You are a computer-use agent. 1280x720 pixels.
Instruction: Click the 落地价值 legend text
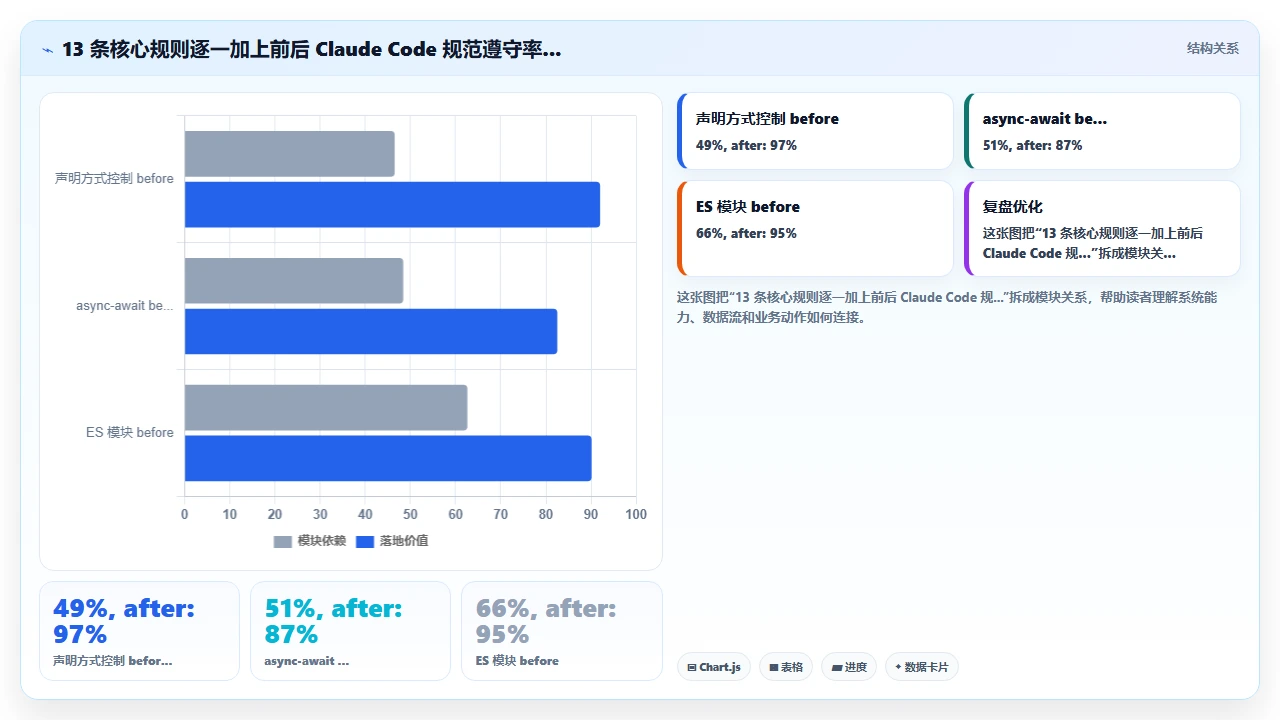click(x=404, y=541)
